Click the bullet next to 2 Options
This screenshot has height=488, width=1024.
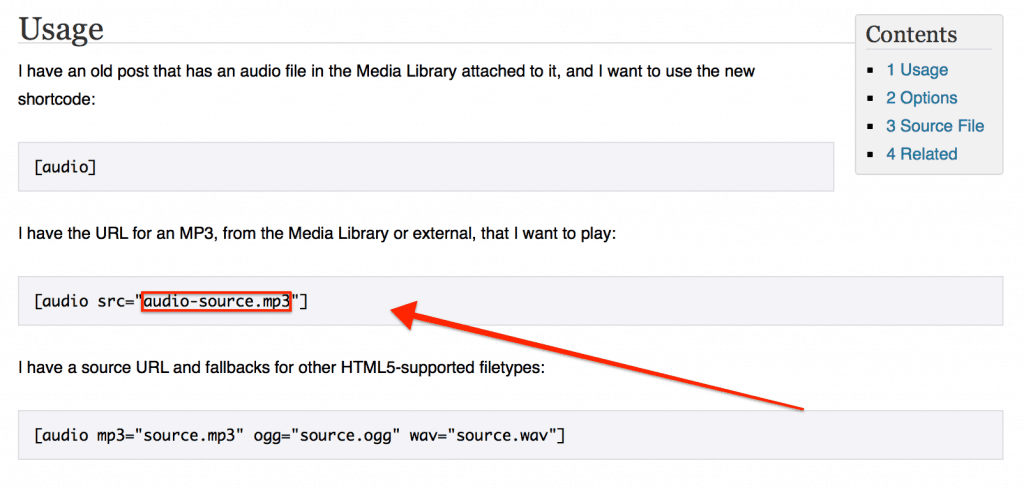(870, 98)
